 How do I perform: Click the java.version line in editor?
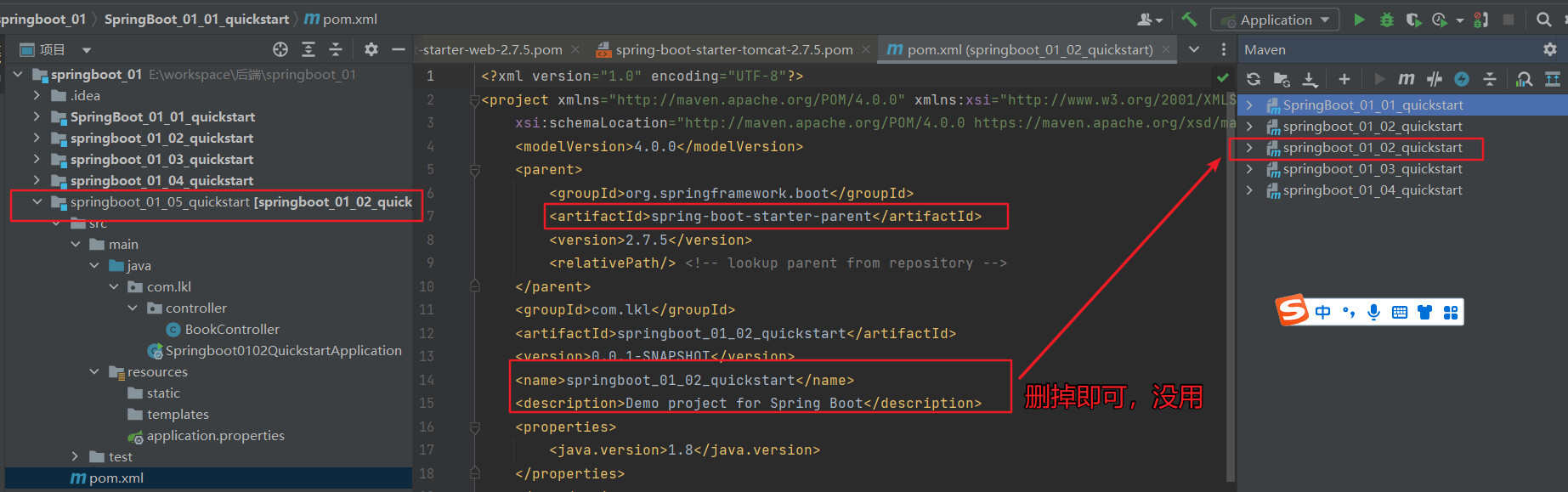click(x=684, y=450)
